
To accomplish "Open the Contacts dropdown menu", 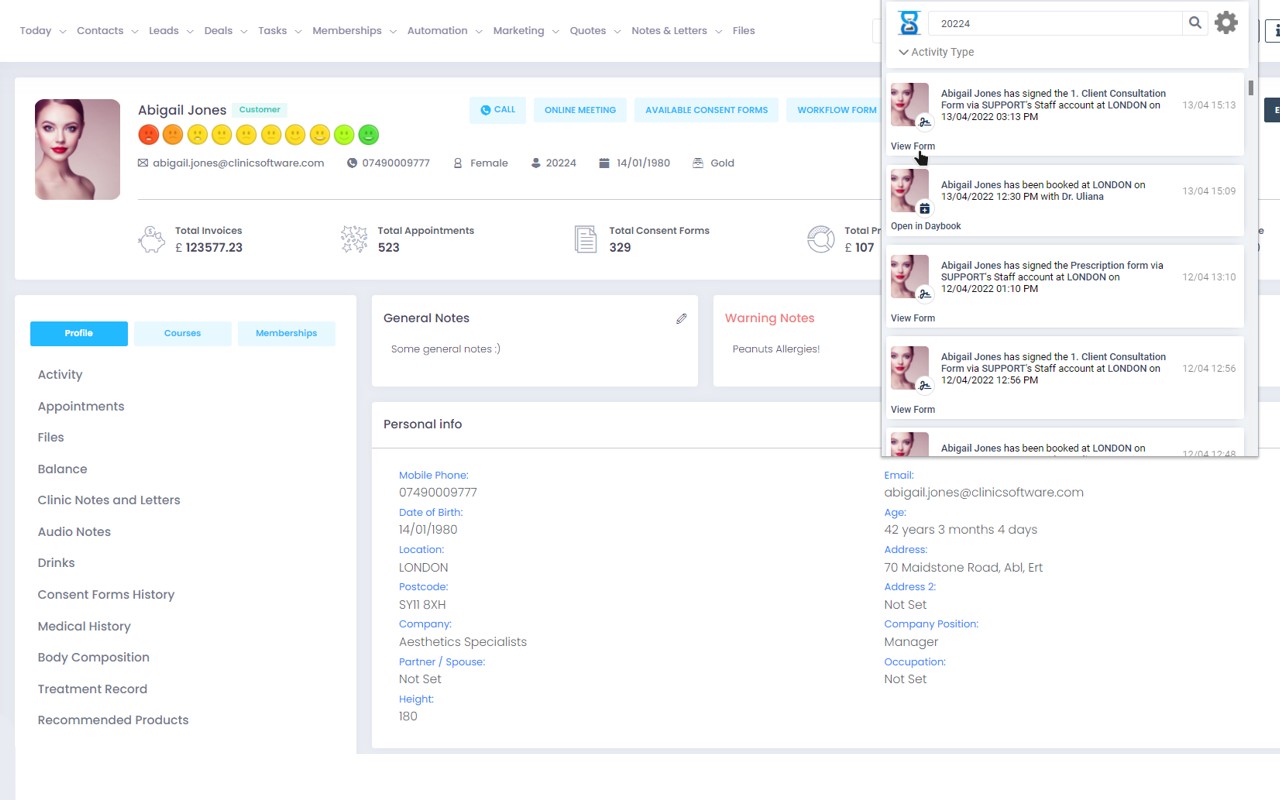I will point(99,31).
